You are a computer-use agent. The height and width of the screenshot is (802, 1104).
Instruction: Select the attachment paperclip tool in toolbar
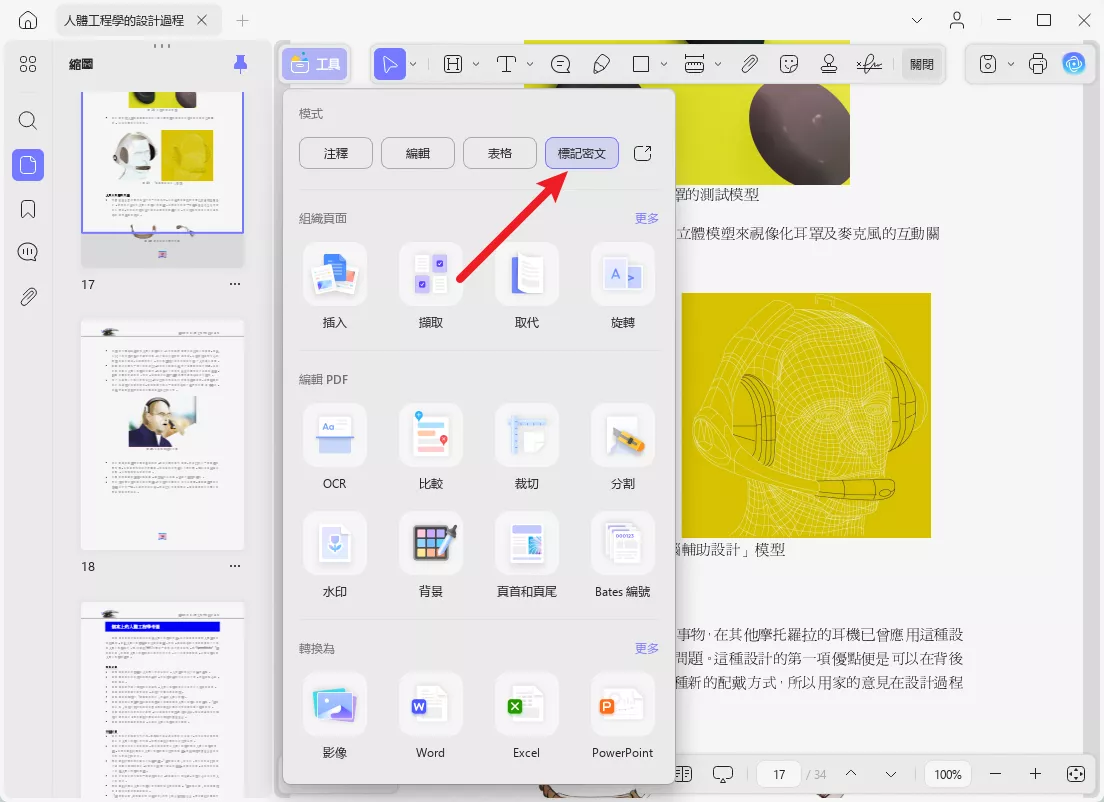[749, 64]
